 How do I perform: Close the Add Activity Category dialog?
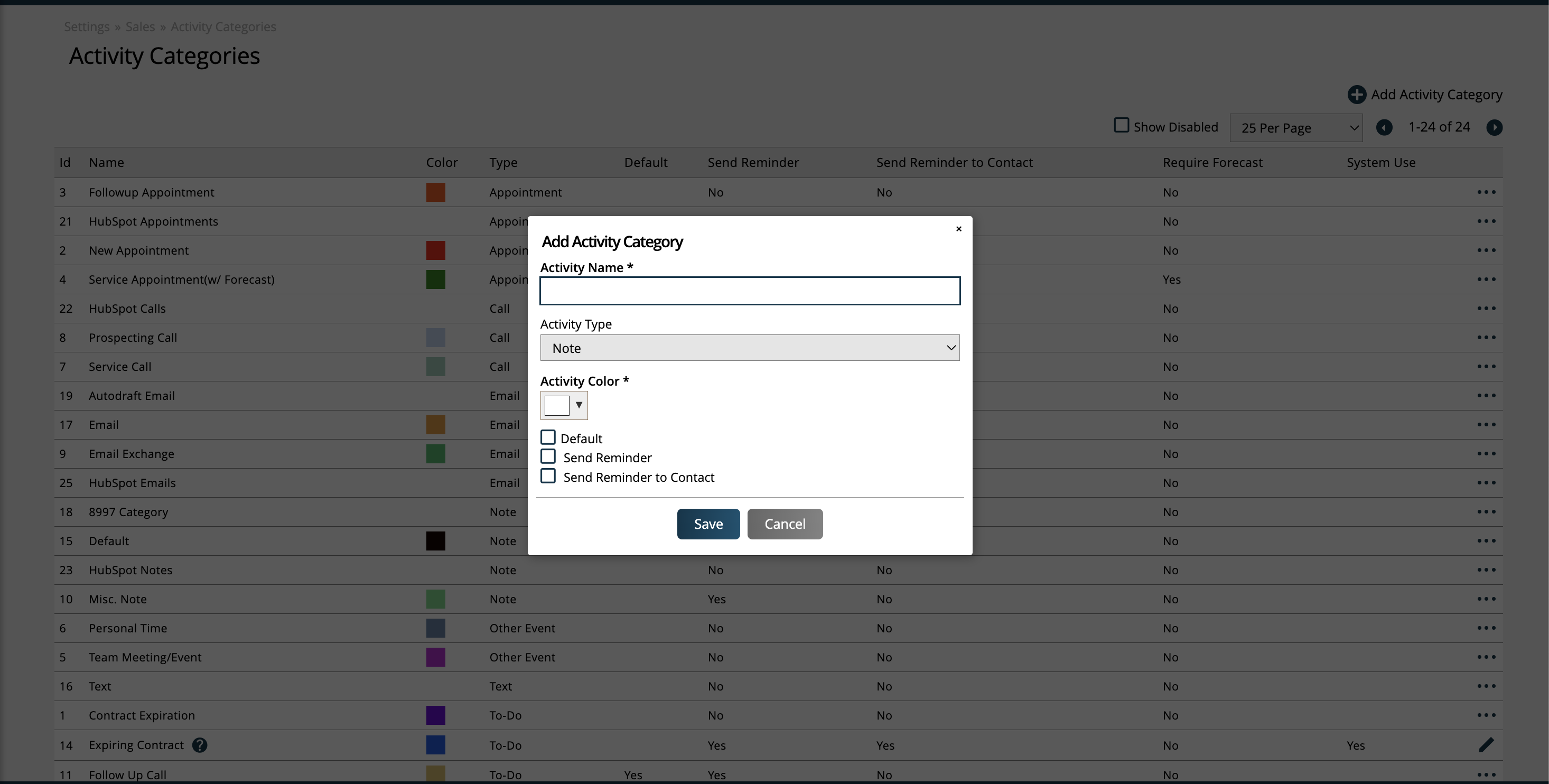pos(958,229)
